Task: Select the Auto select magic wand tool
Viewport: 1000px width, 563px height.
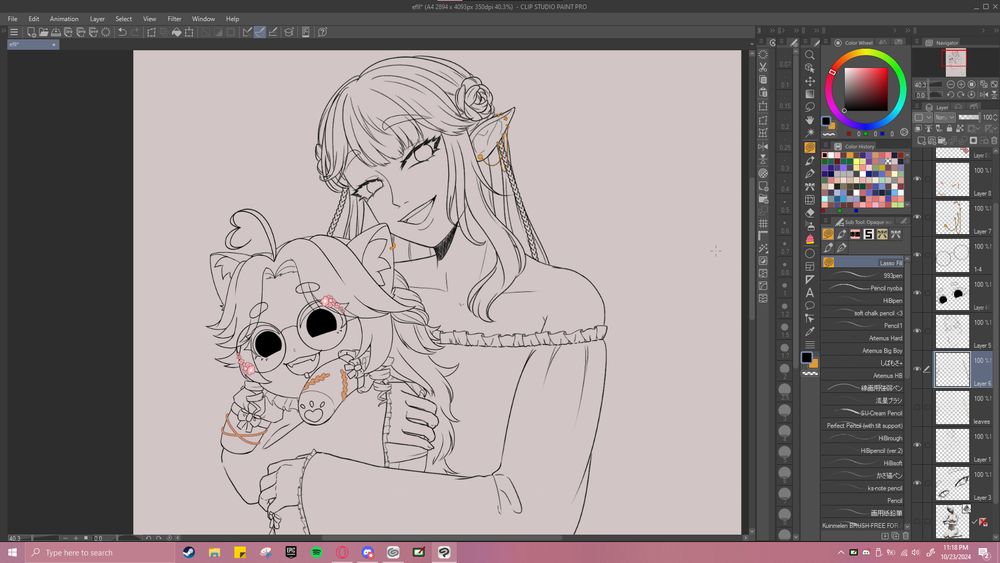Action: [809, 133]
